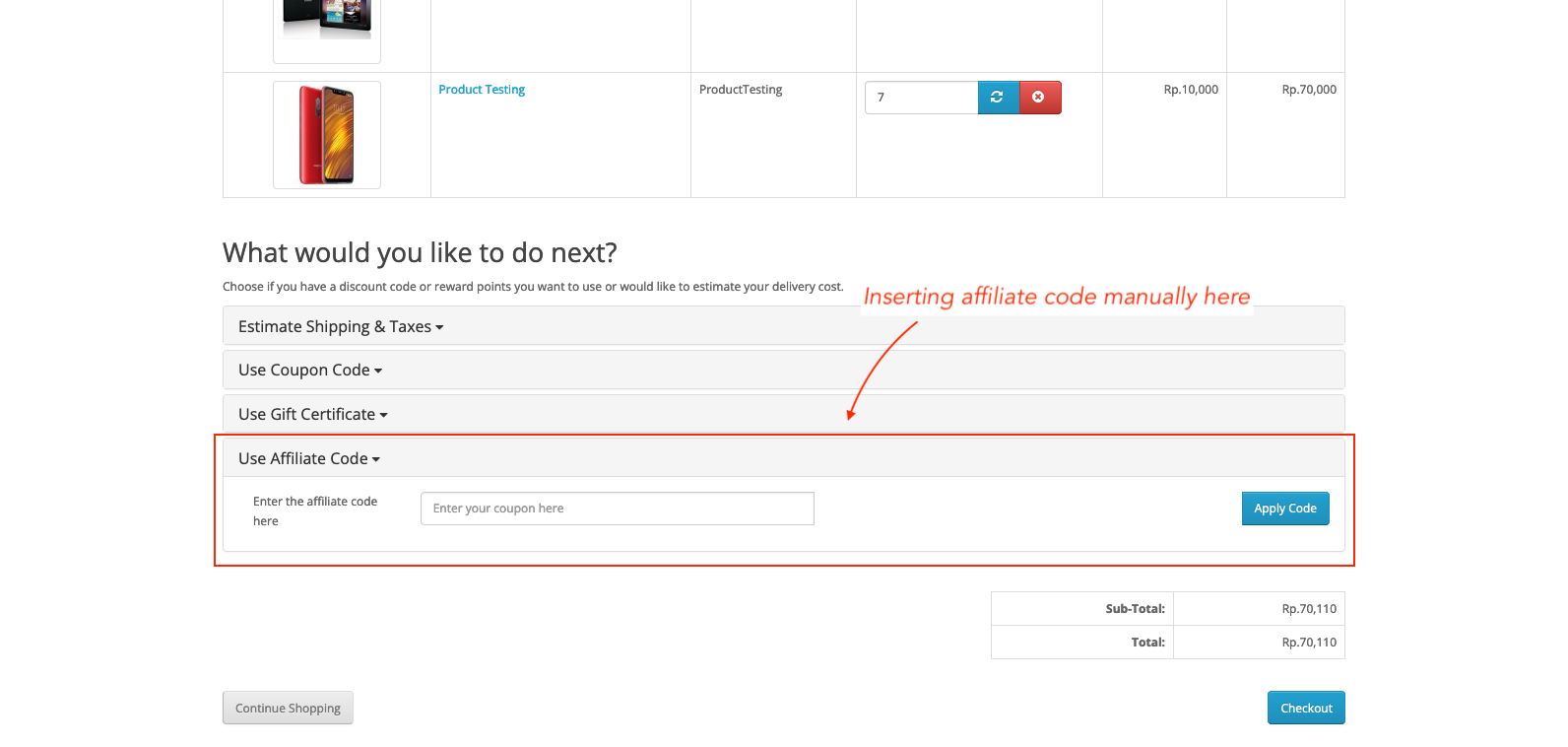The height and width of the screenshot is (747, 1568).
Task: Click the unit price Rp.10,000
Action: coord(1190,90)
